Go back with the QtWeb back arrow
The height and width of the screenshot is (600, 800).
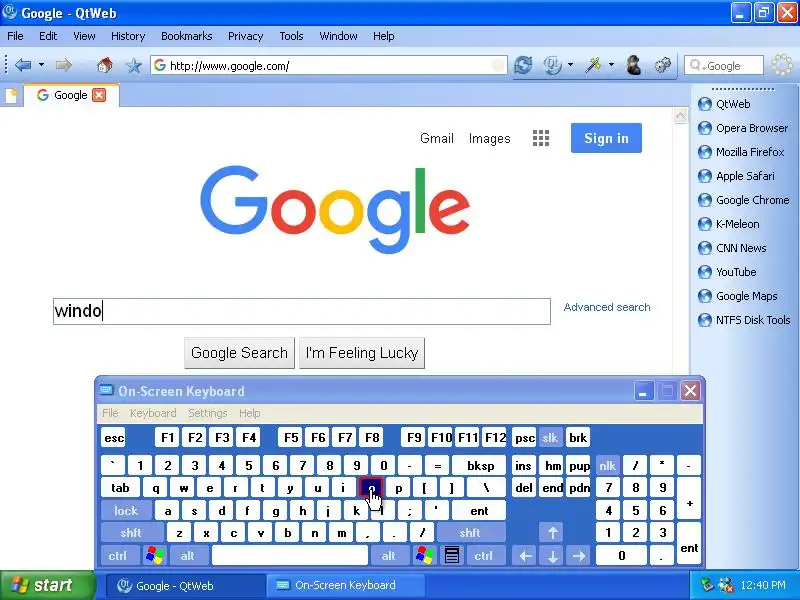point(23,65)
